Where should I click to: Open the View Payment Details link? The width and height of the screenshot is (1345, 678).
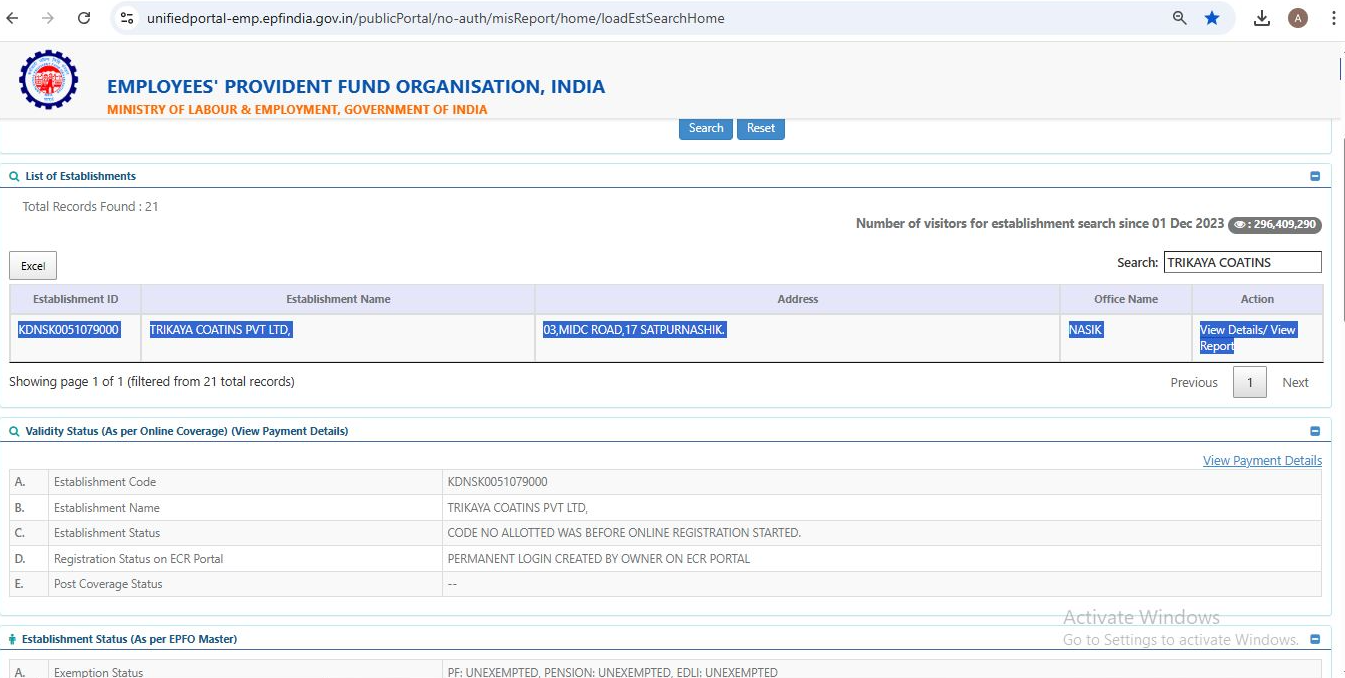[x=1262, y=461]
